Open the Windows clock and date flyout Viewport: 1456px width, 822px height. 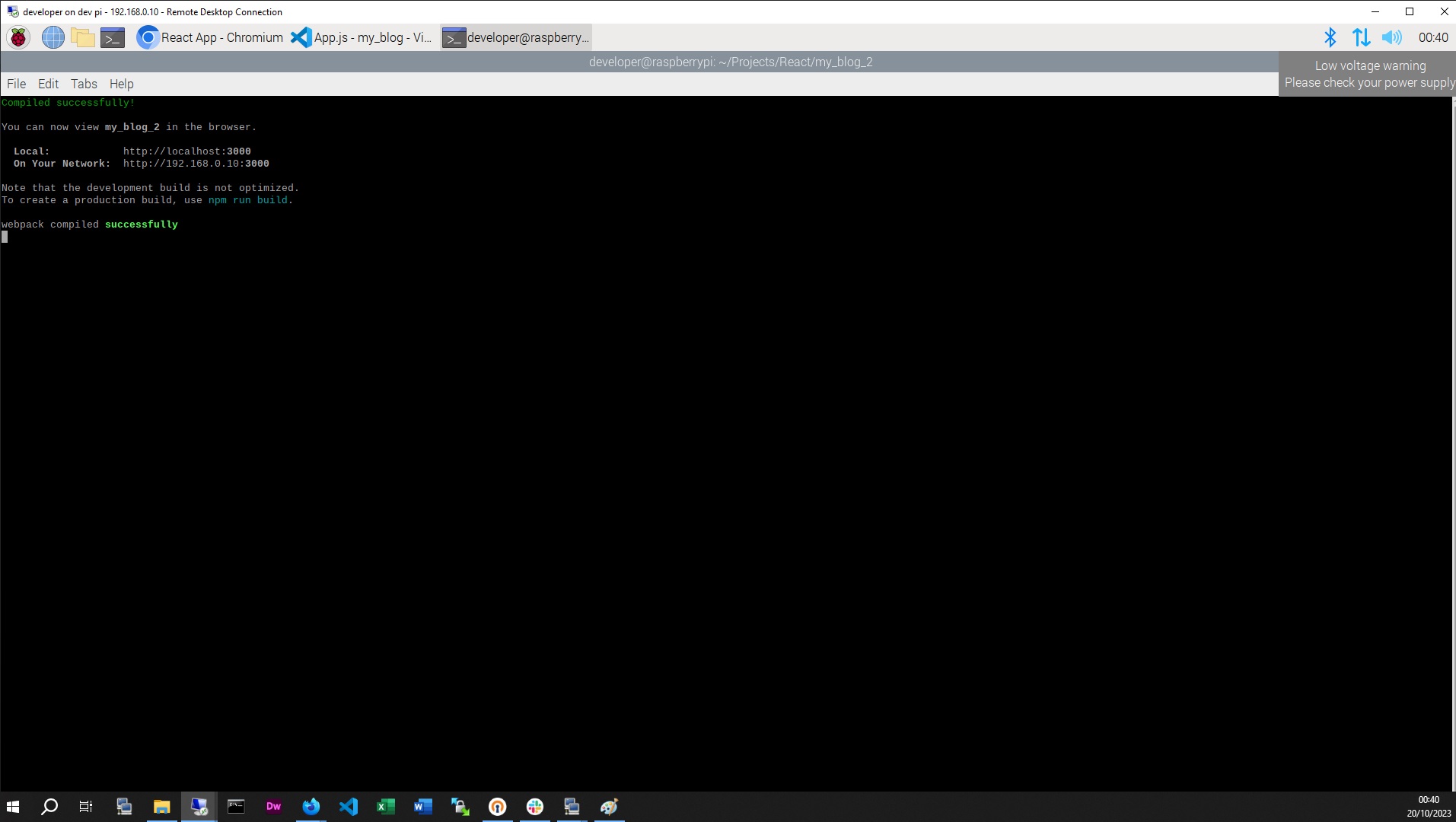point(1429,807)
